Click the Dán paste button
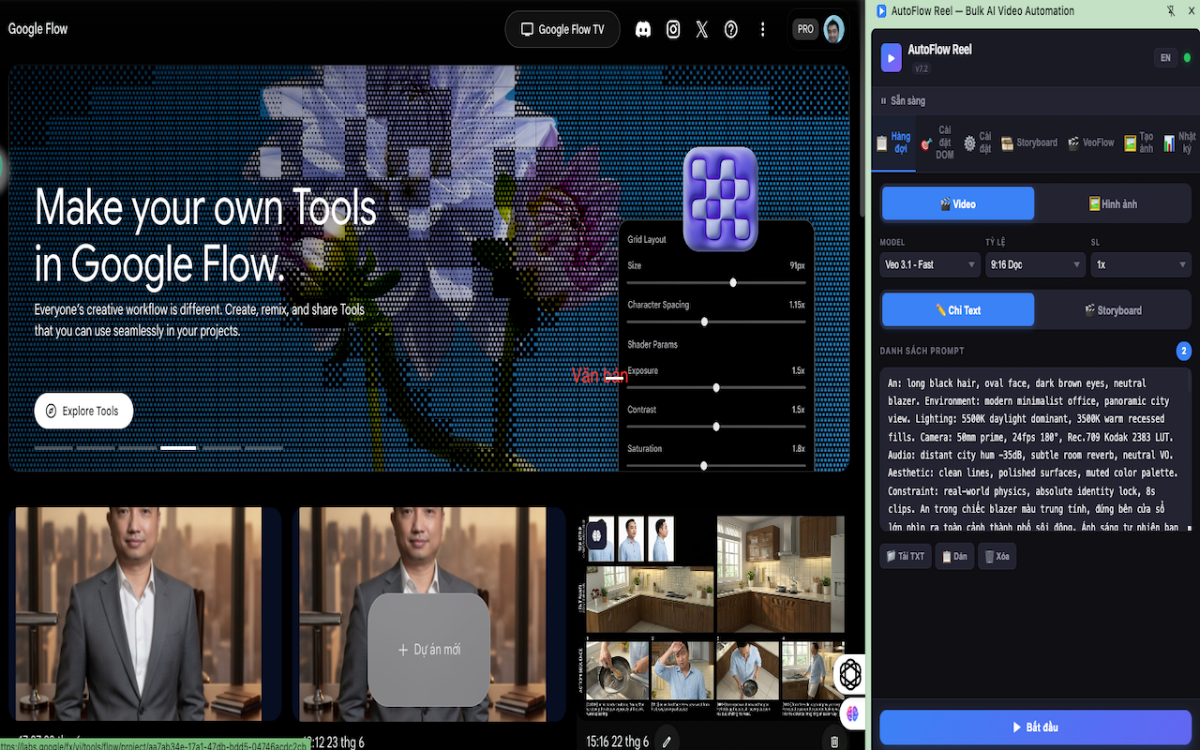The image size is (1200, 750). click(x=954, y=557)
